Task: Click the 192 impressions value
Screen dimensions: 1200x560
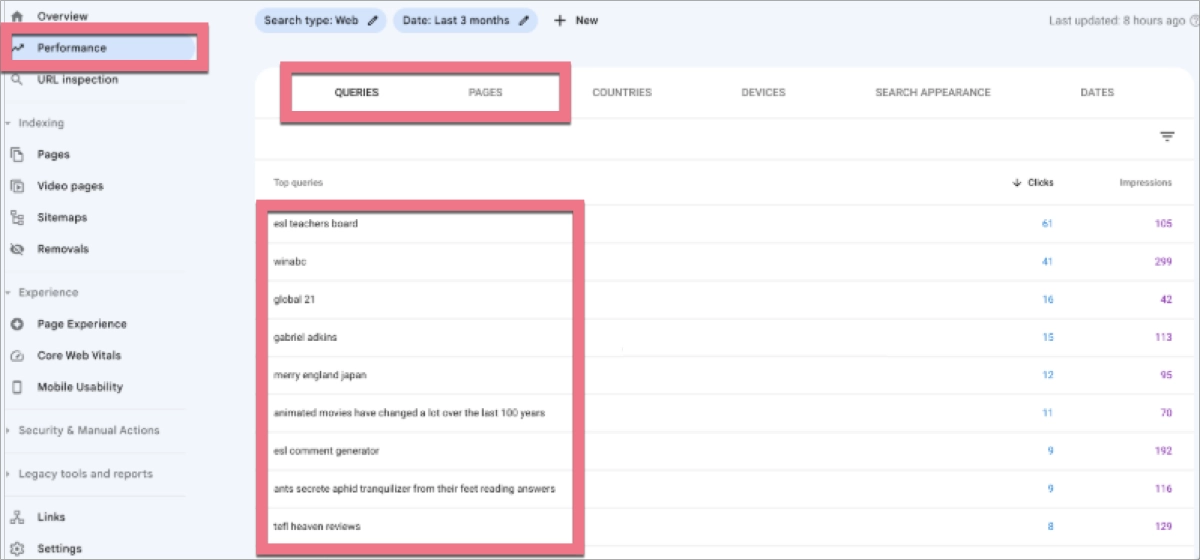Action: [x=1163, y=451]
